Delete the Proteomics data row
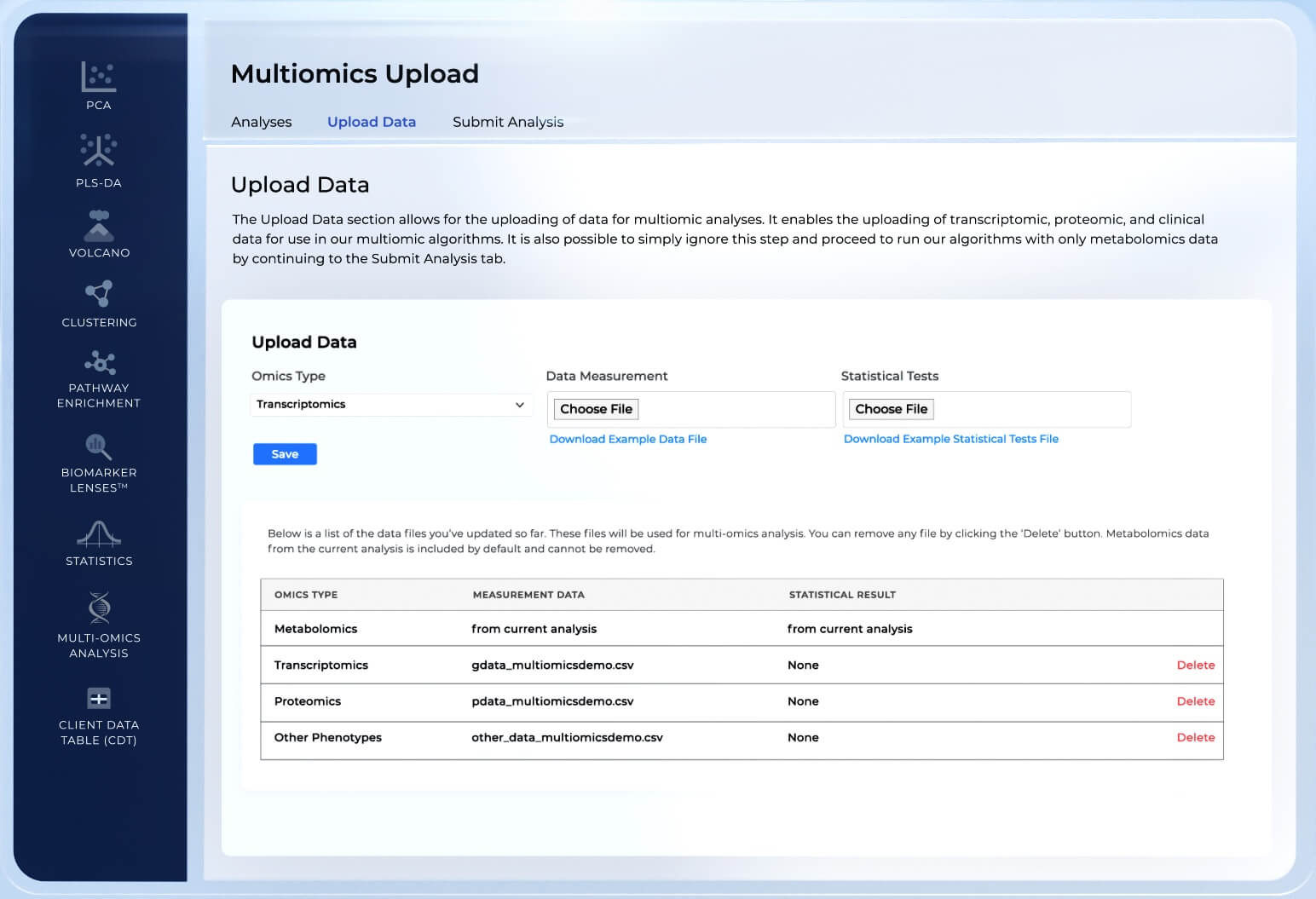Screen dimensions: 1316x899 (x=1196, y=701)
